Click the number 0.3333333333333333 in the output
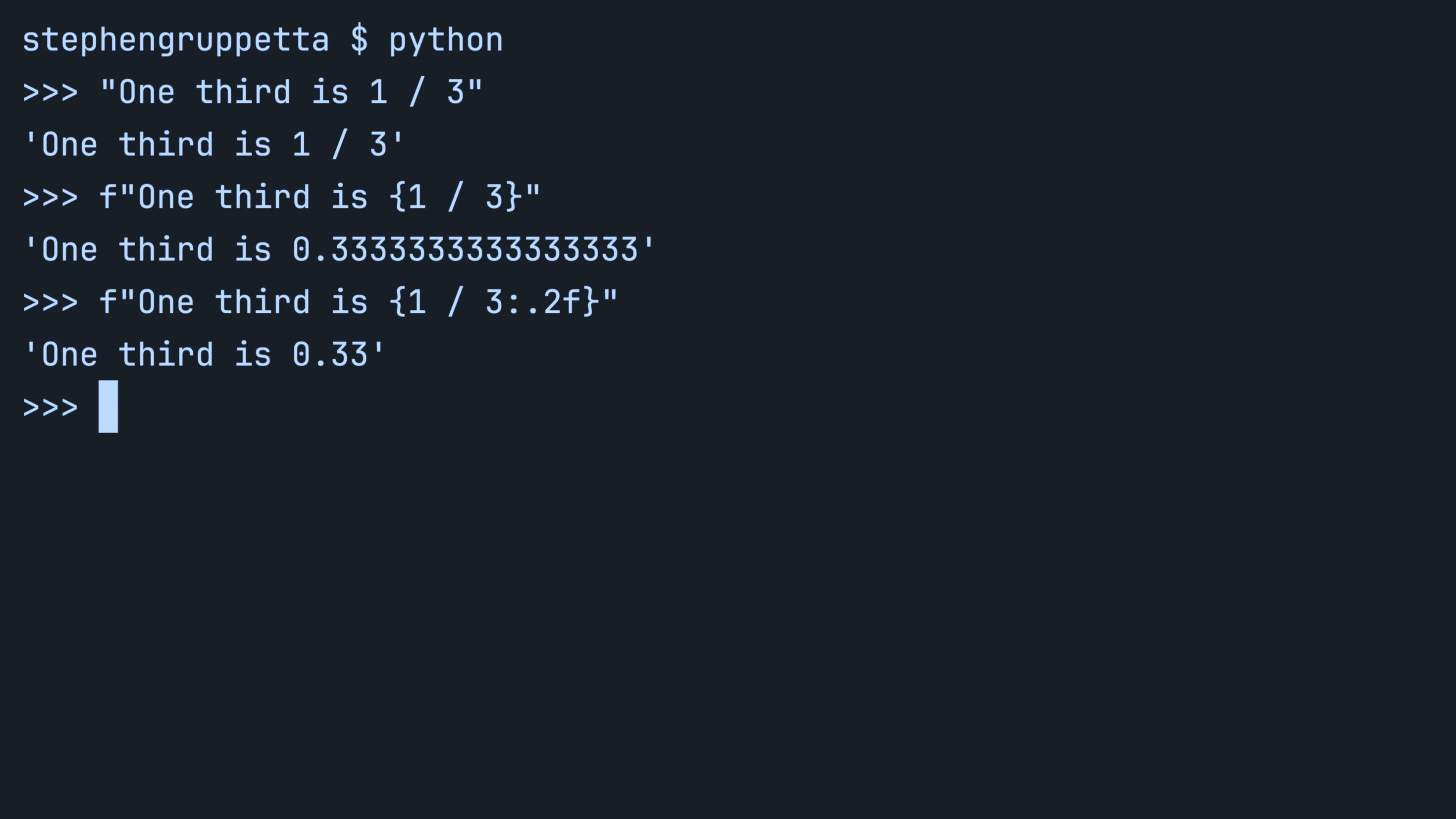The image size is (1456, 819). coord(465,250)
